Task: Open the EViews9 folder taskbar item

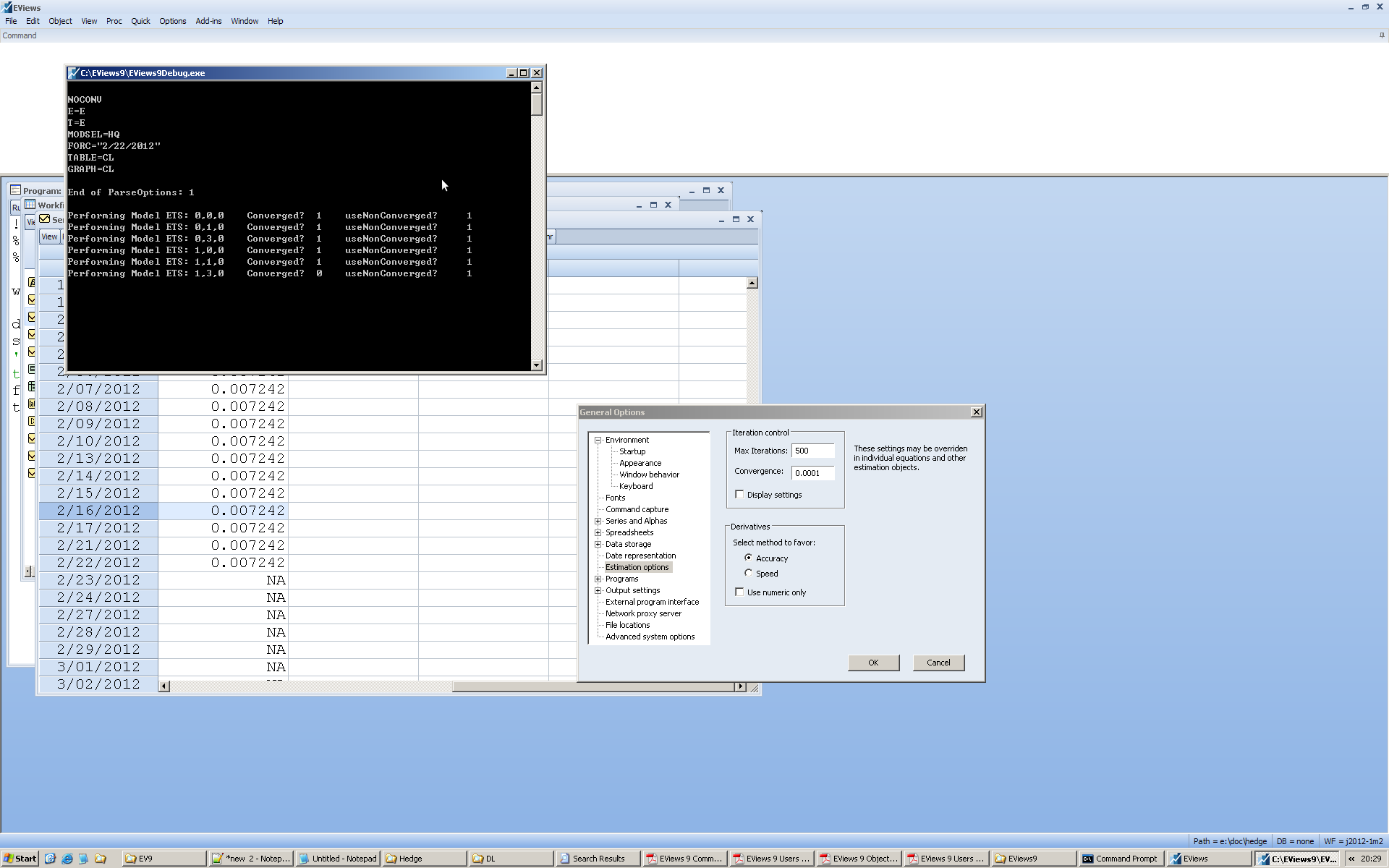Action: (1033, 859)
